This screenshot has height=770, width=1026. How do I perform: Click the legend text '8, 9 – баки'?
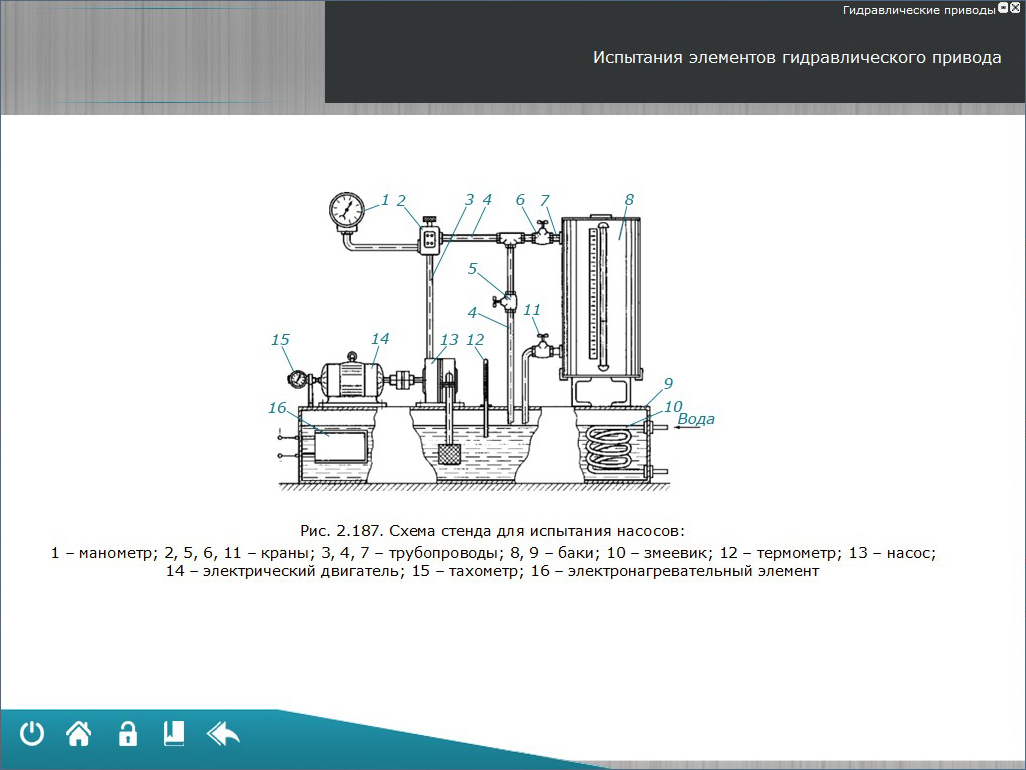tap(553, 553)
